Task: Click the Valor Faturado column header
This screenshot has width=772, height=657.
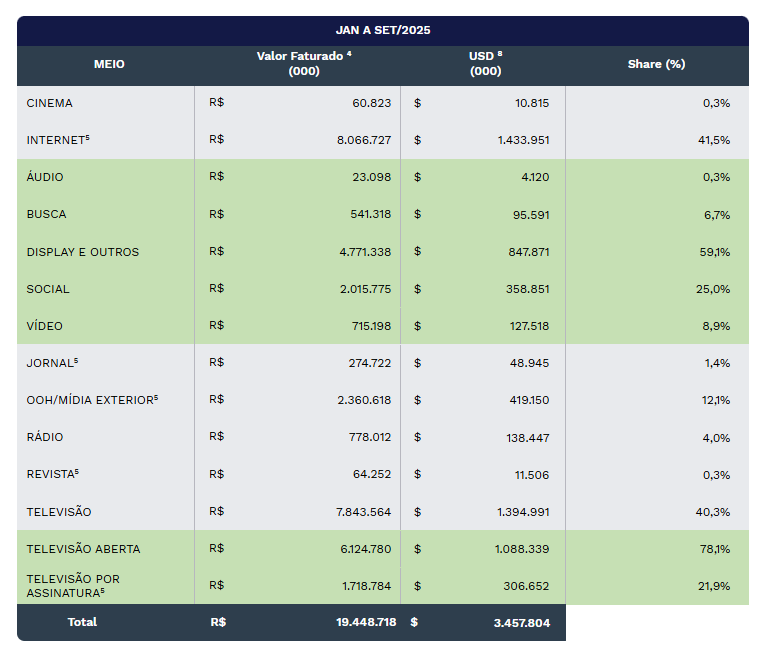Action: point(303,64)
